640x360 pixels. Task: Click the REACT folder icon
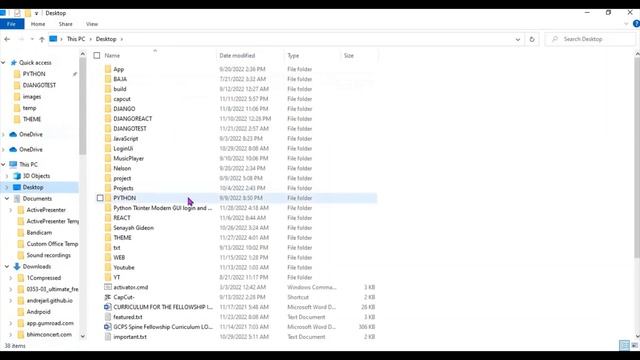point(108,218)
